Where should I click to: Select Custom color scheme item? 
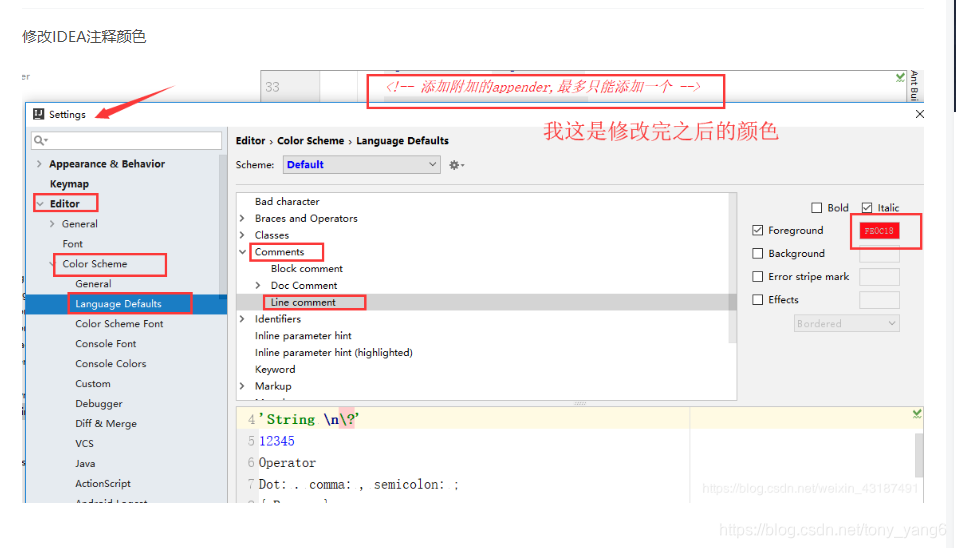click(93, 384)
